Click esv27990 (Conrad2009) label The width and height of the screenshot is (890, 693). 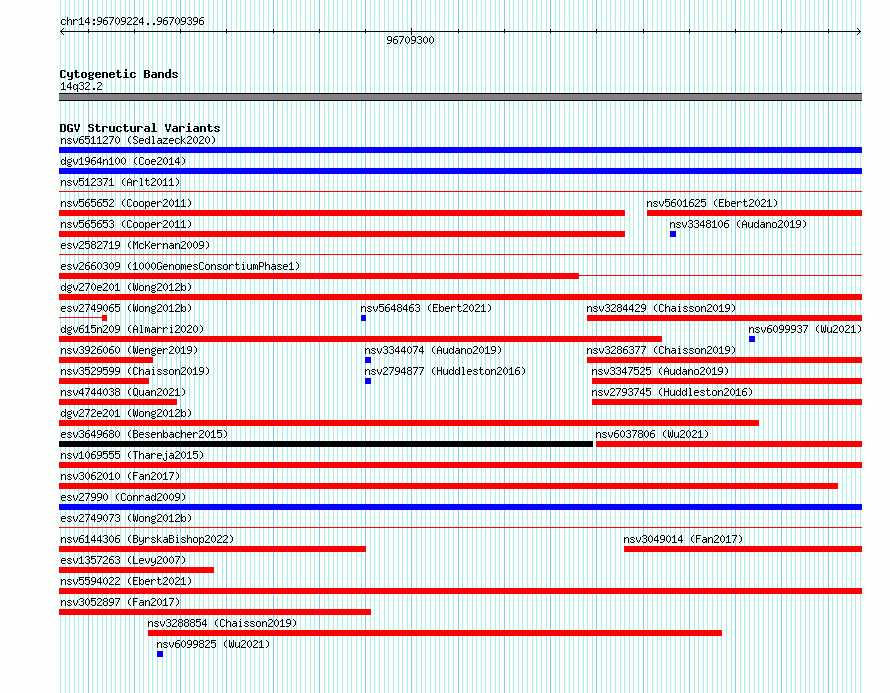pos(123,497)
